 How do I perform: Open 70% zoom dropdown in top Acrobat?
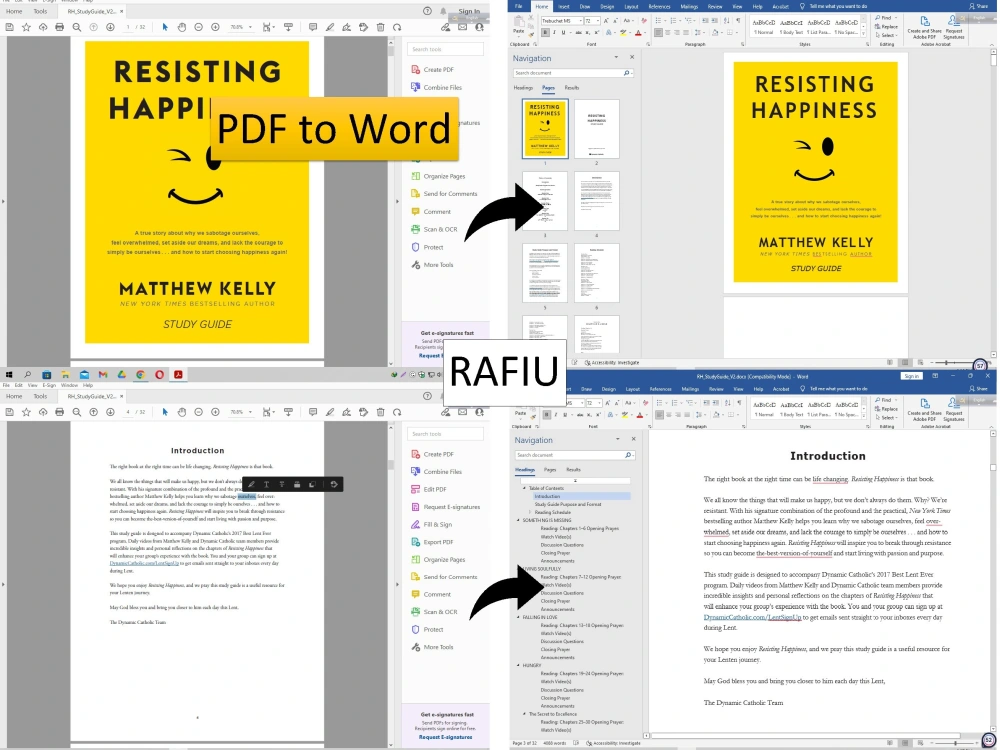[250, 27]
